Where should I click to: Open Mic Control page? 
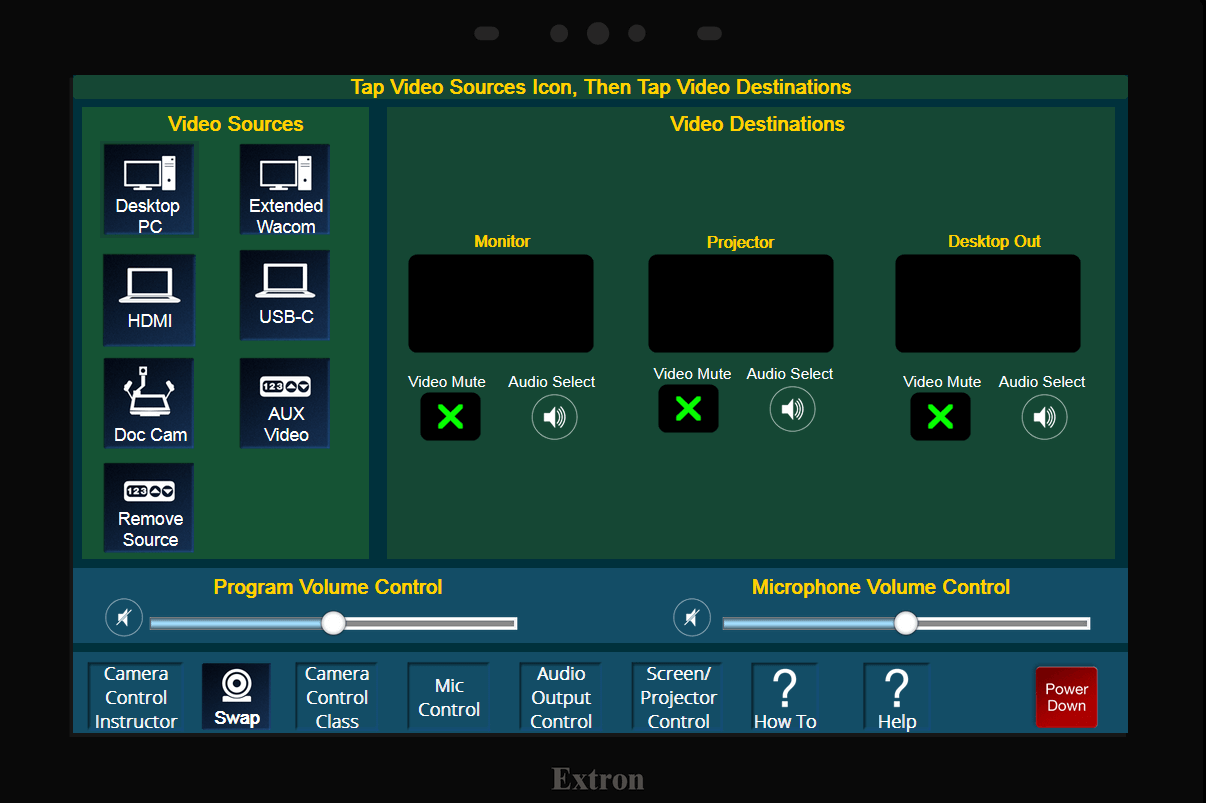[x=449, y=697]
